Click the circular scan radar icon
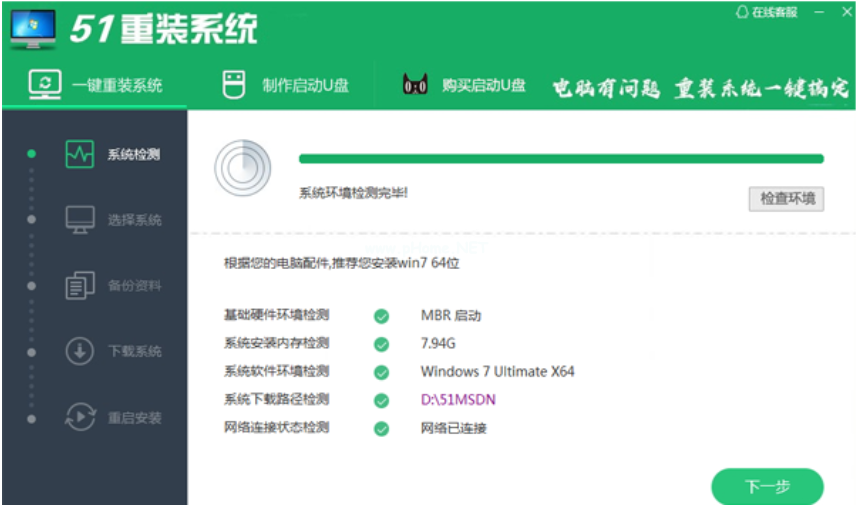863x513 pixels. (242, 167)
